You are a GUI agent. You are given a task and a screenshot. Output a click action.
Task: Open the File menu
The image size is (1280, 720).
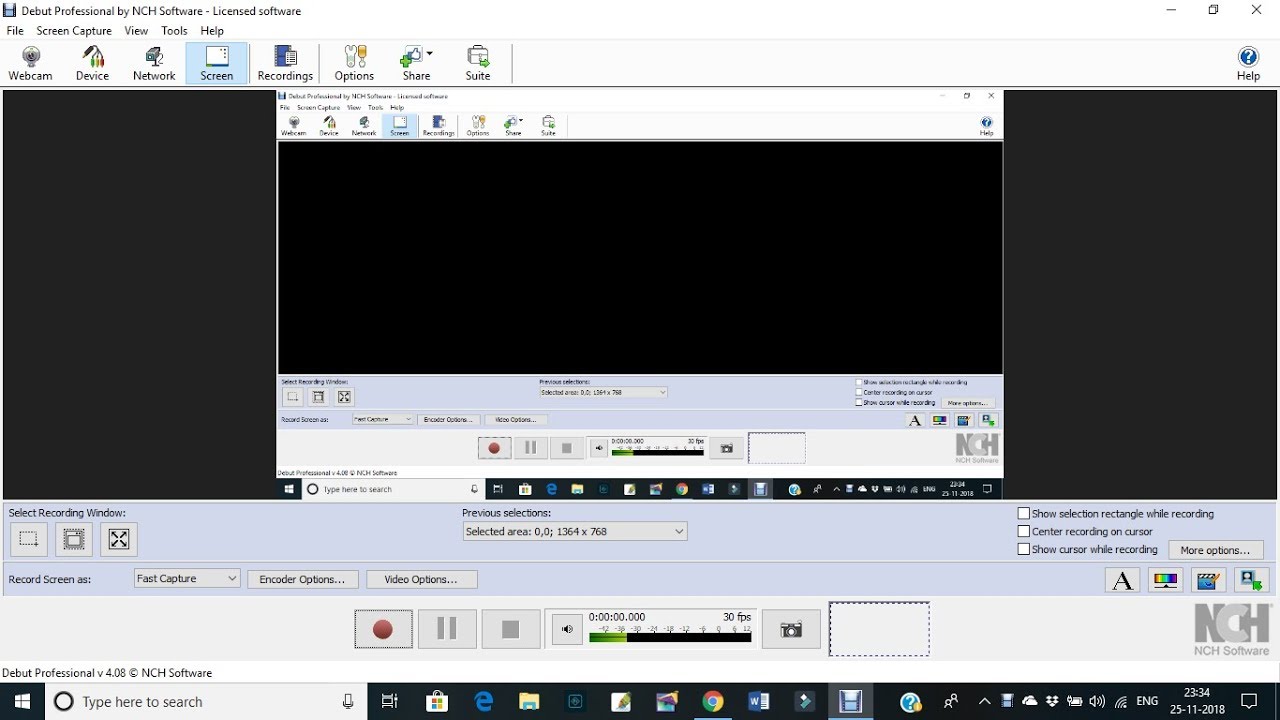(15, 31)
